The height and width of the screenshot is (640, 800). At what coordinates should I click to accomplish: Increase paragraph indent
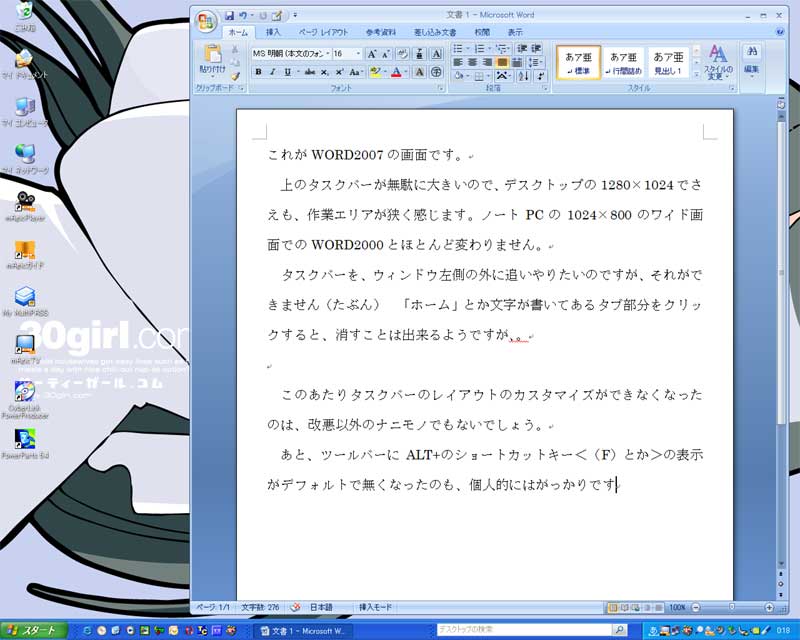(536, 48)
